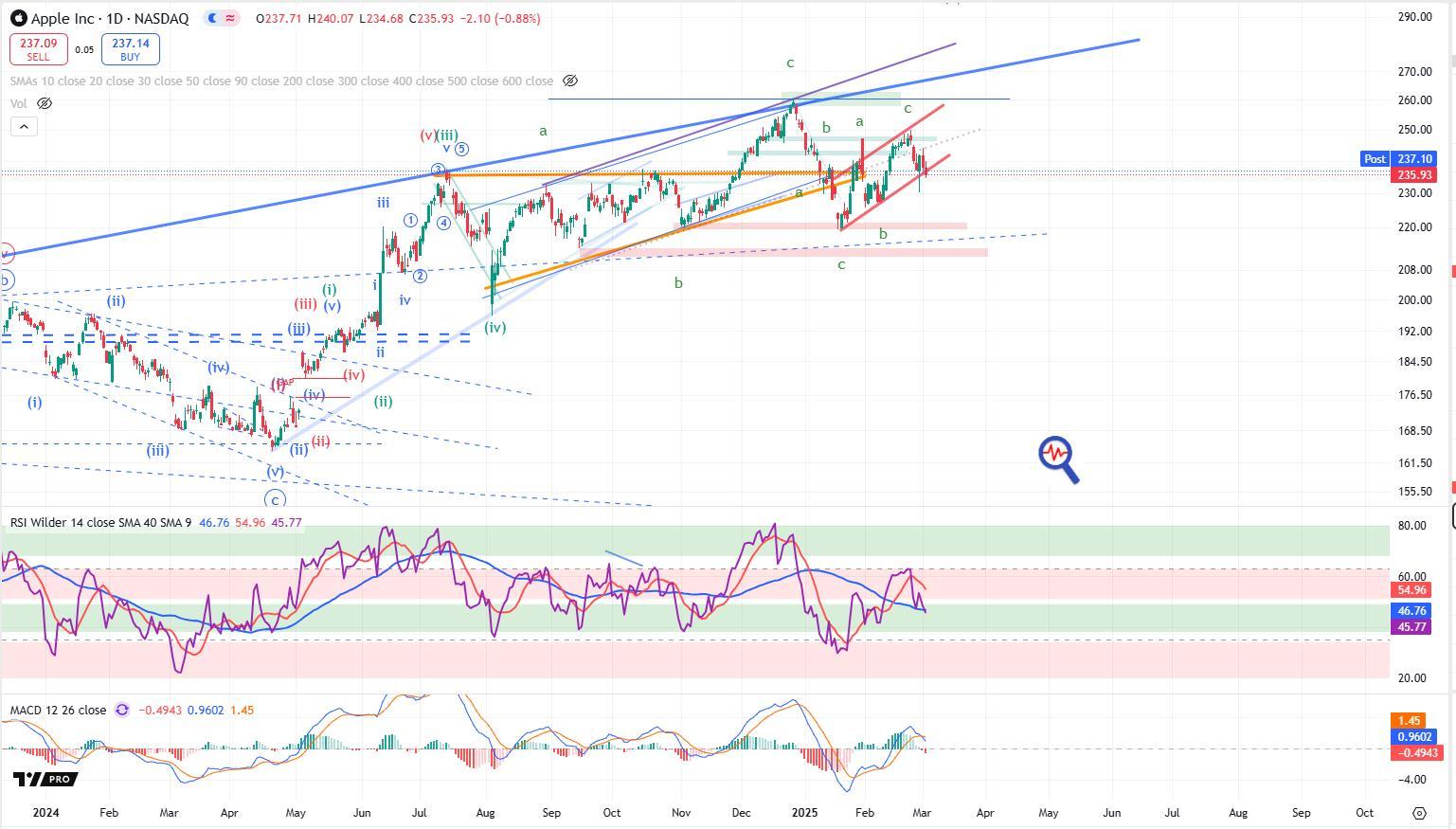Open chart settings gear in bottom-right corner
The height and width of the screenshot is (829, 1456).
(1419, 813)
